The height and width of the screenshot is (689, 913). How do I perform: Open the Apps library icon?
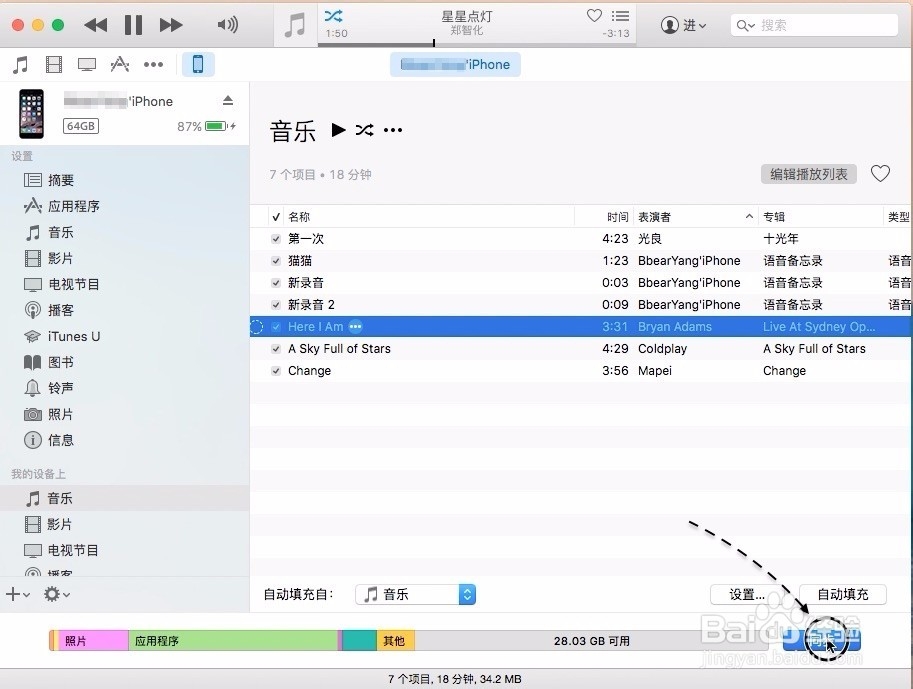[x=120, y=65]
